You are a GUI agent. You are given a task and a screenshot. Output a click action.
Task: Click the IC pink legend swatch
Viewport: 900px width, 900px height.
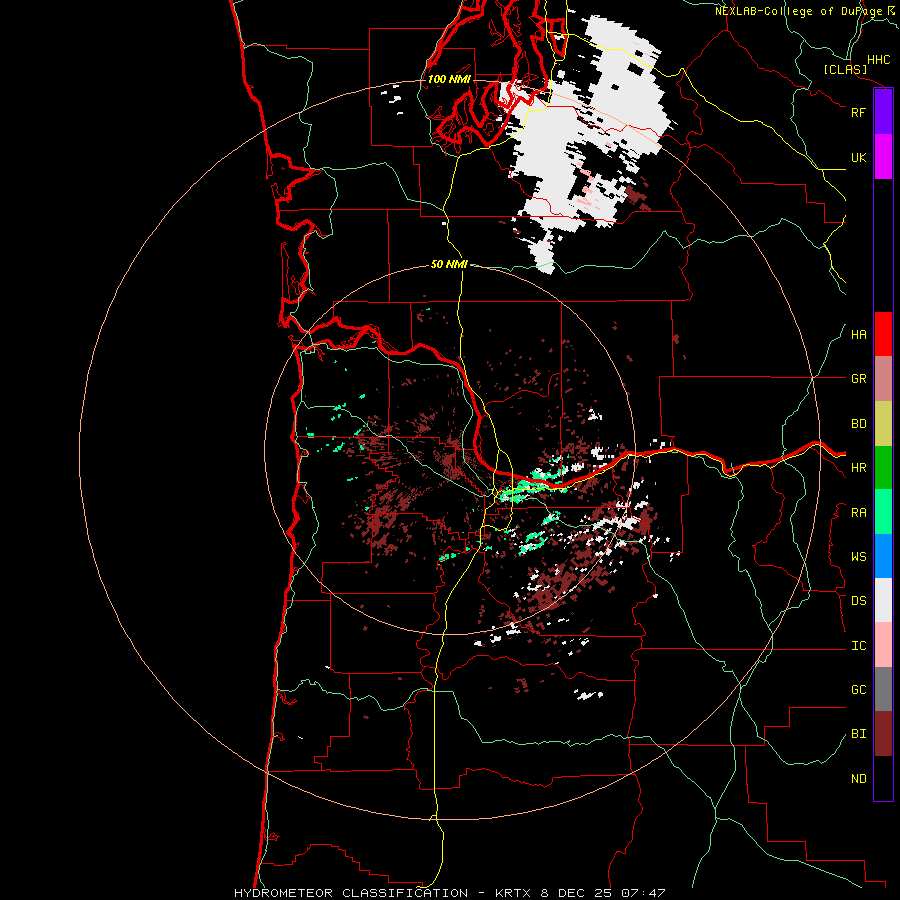point(883,645)
